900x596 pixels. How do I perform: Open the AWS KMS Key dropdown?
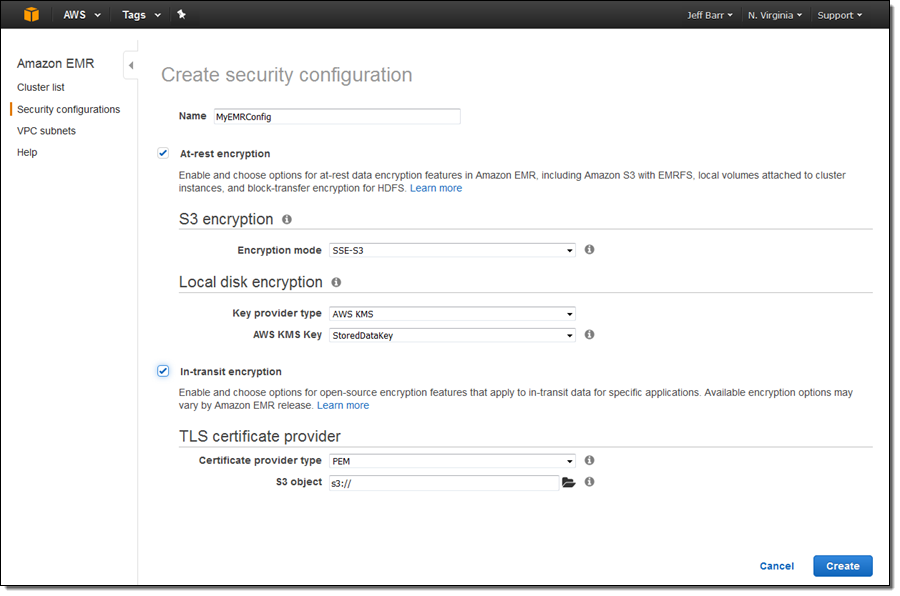click(452, 335)
